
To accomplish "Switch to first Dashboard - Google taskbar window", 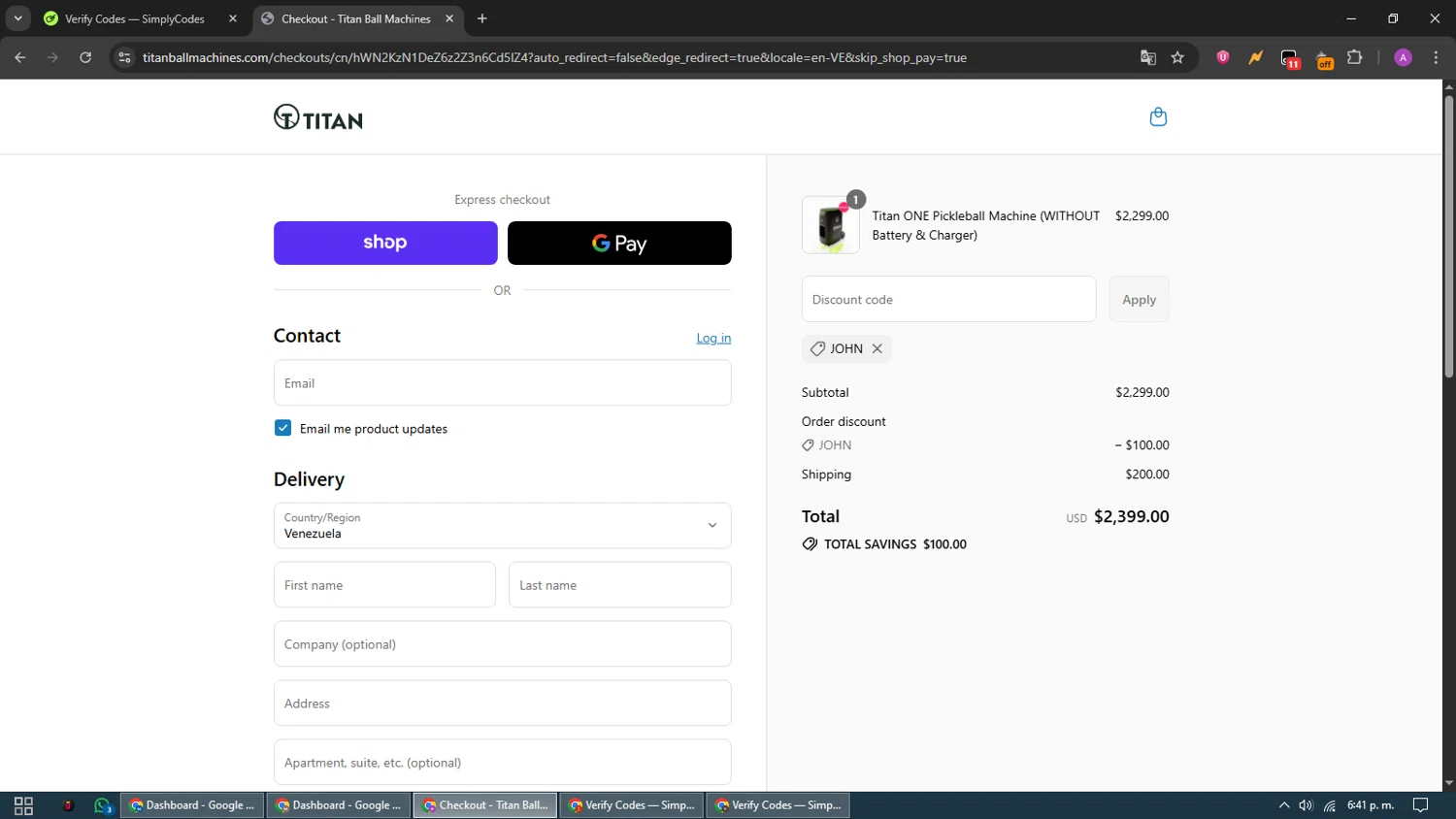I will click(x=192, y=805).
